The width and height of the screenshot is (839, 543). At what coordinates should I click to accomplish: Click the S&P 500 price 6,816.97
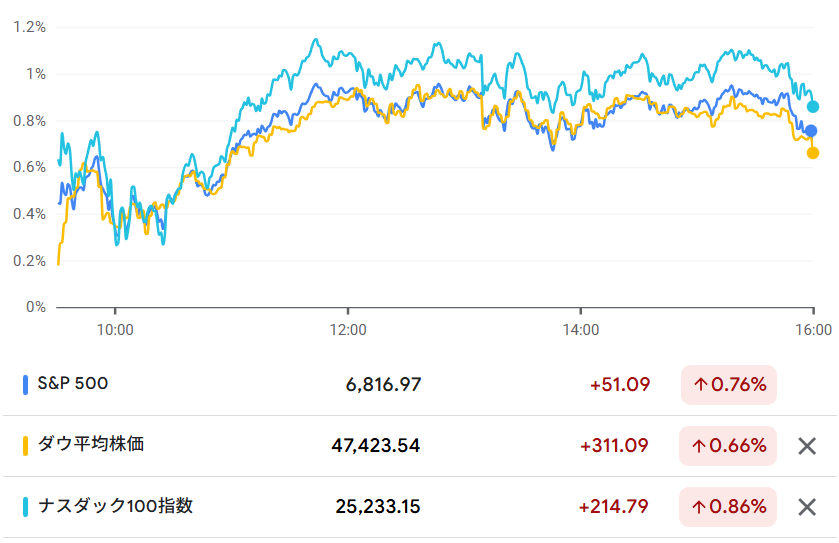(384, 385)
